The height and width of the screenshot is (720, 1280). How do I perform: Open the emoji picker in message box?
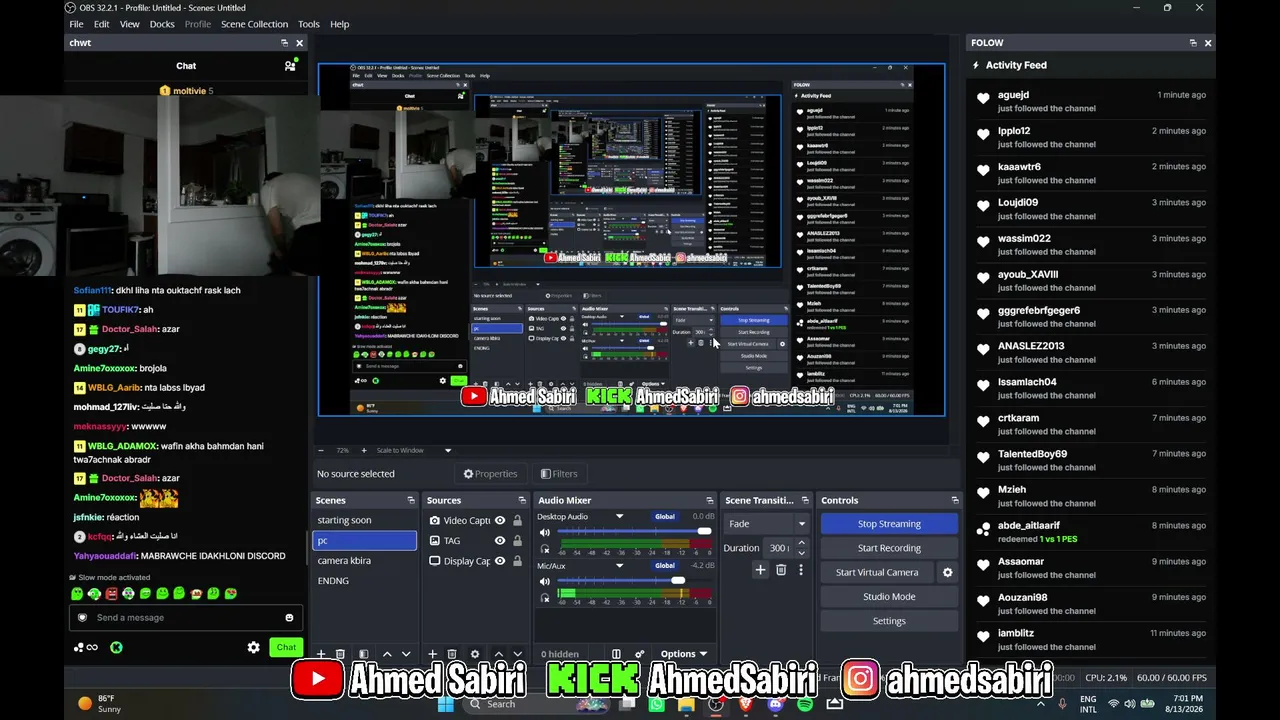point(289,618)
